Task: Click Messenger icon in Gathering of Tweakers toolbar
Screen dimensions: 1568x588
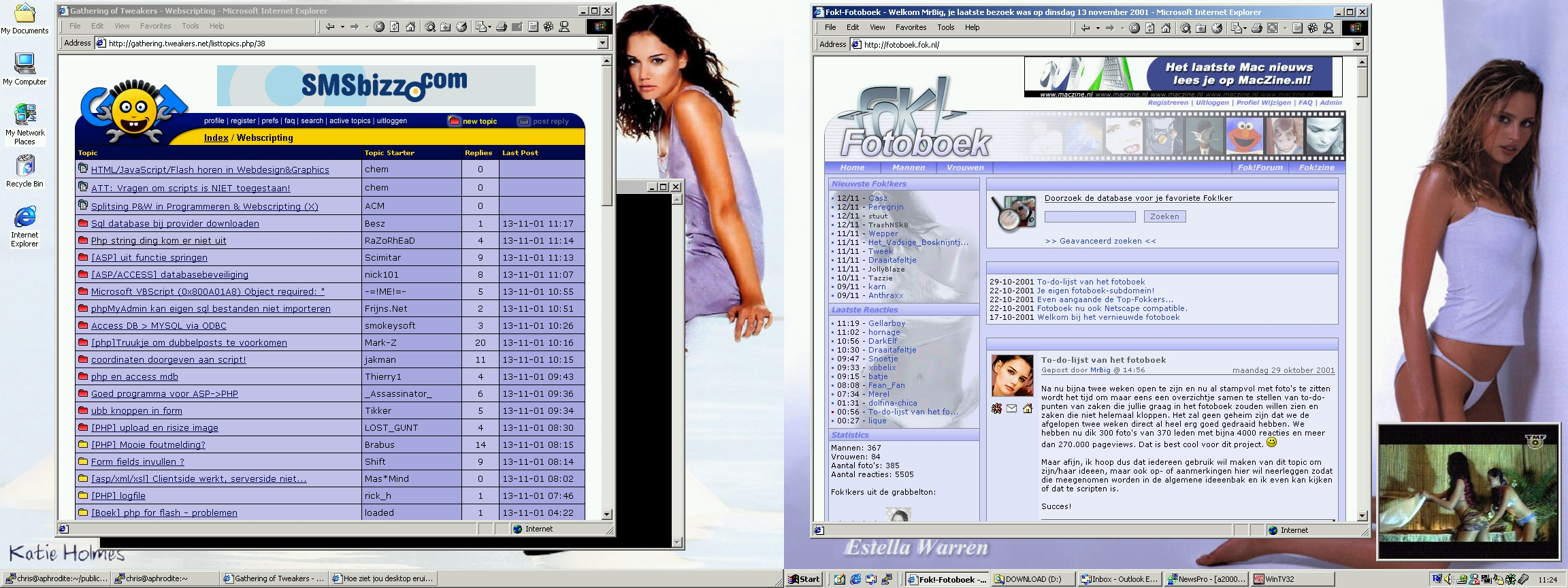Action: 564,27
